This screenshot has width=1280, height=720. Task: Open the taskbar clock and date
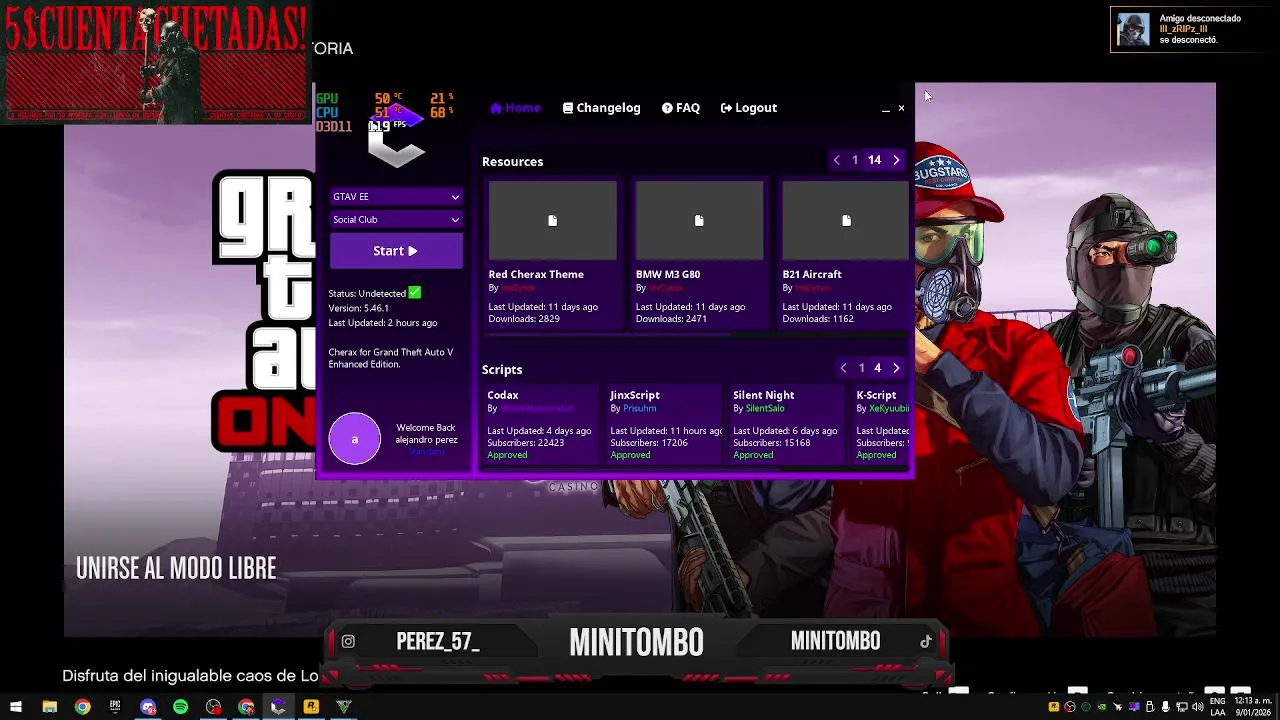click(x=1253, y=707)
